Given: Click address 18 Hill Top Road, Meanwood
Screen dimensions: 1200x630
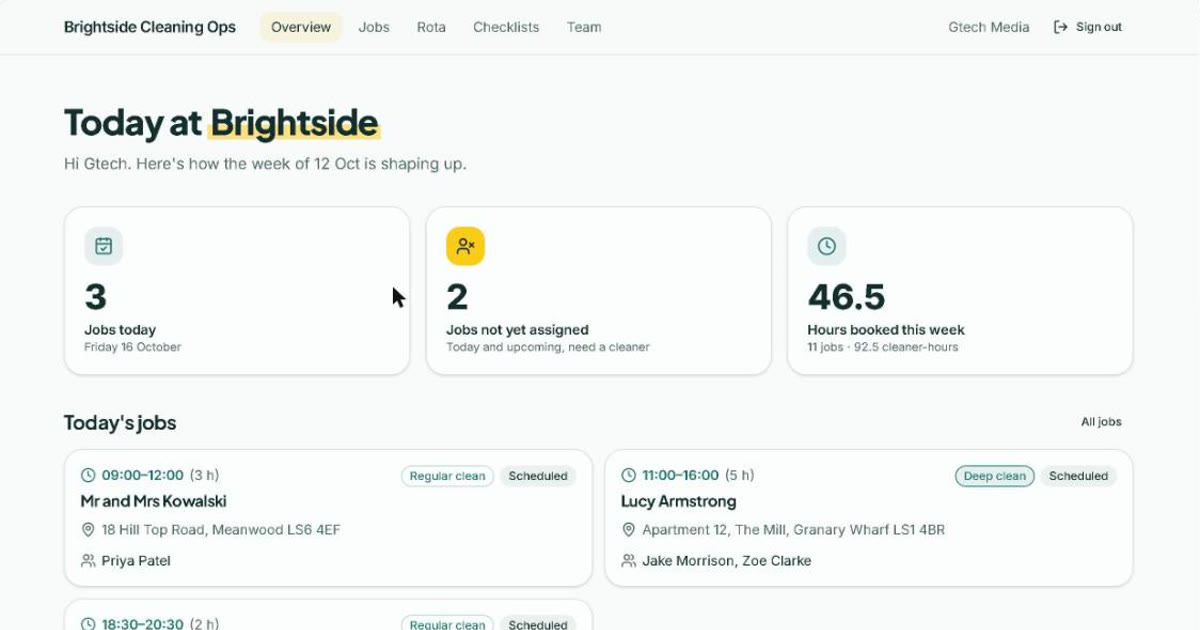Looking at the screenshot, I should pos(221,530).
